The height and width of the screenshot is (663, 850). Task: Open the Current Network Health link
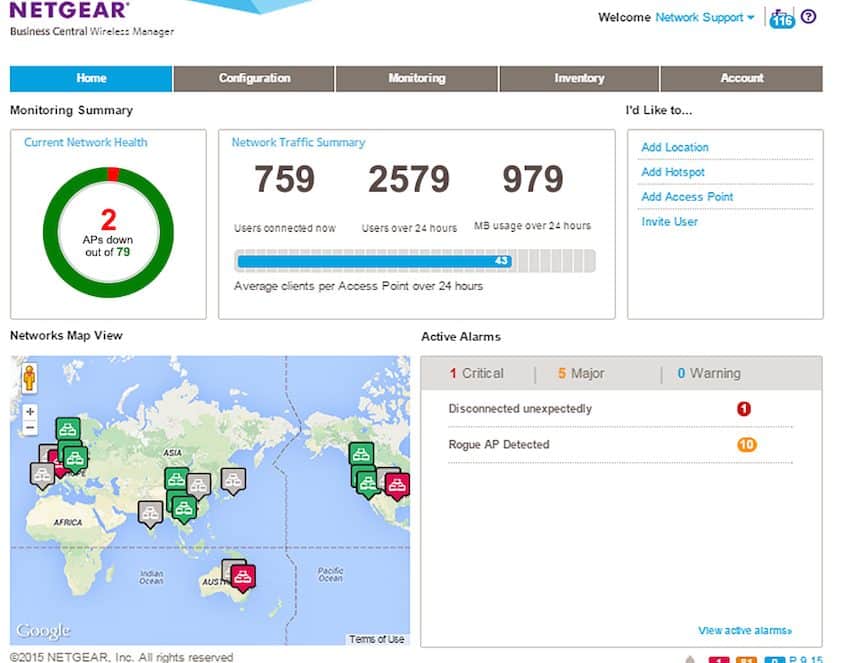coord(86,143)
